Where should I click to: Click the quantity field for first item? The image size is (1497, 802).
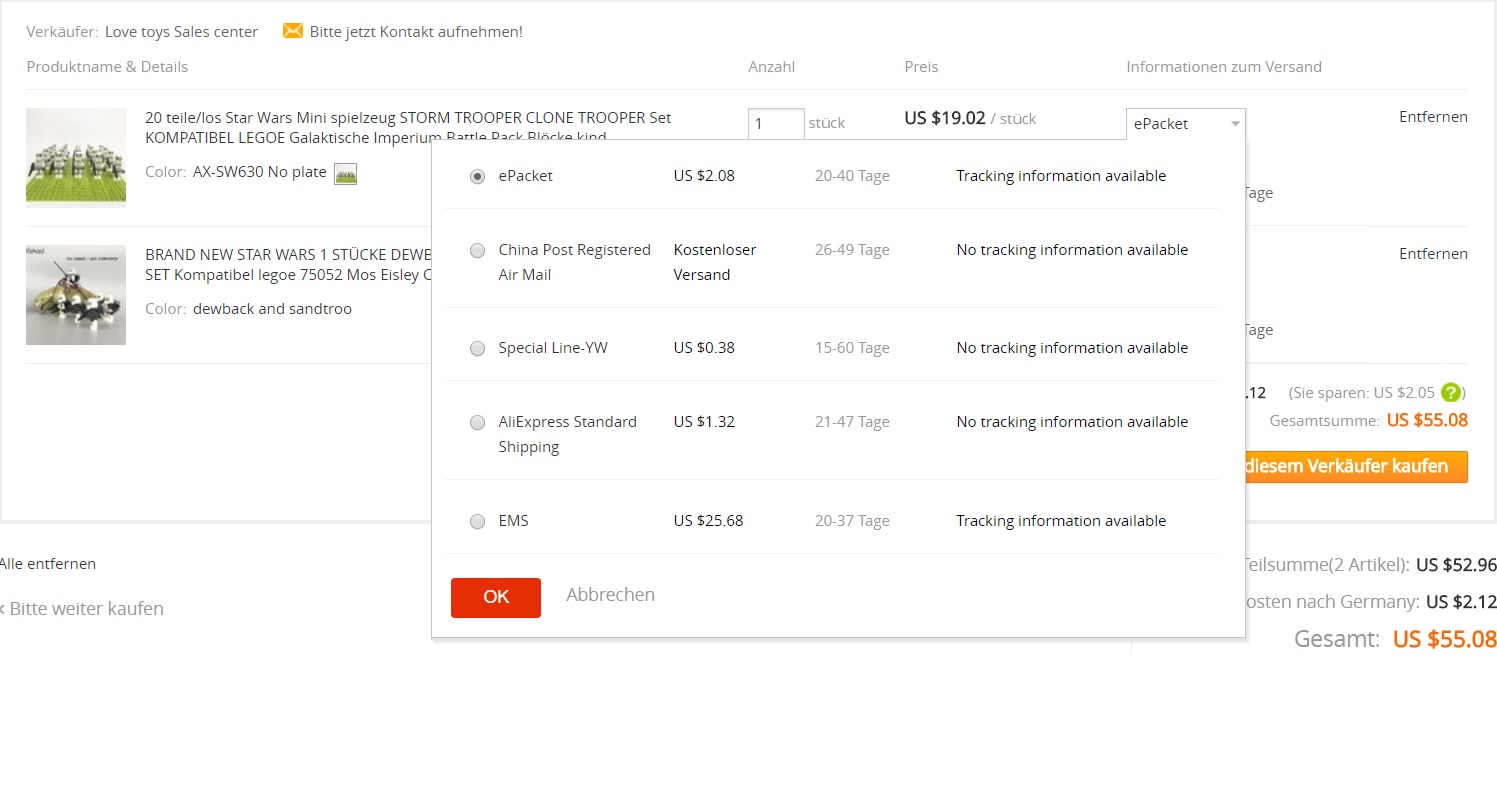(x=776, y=124)
